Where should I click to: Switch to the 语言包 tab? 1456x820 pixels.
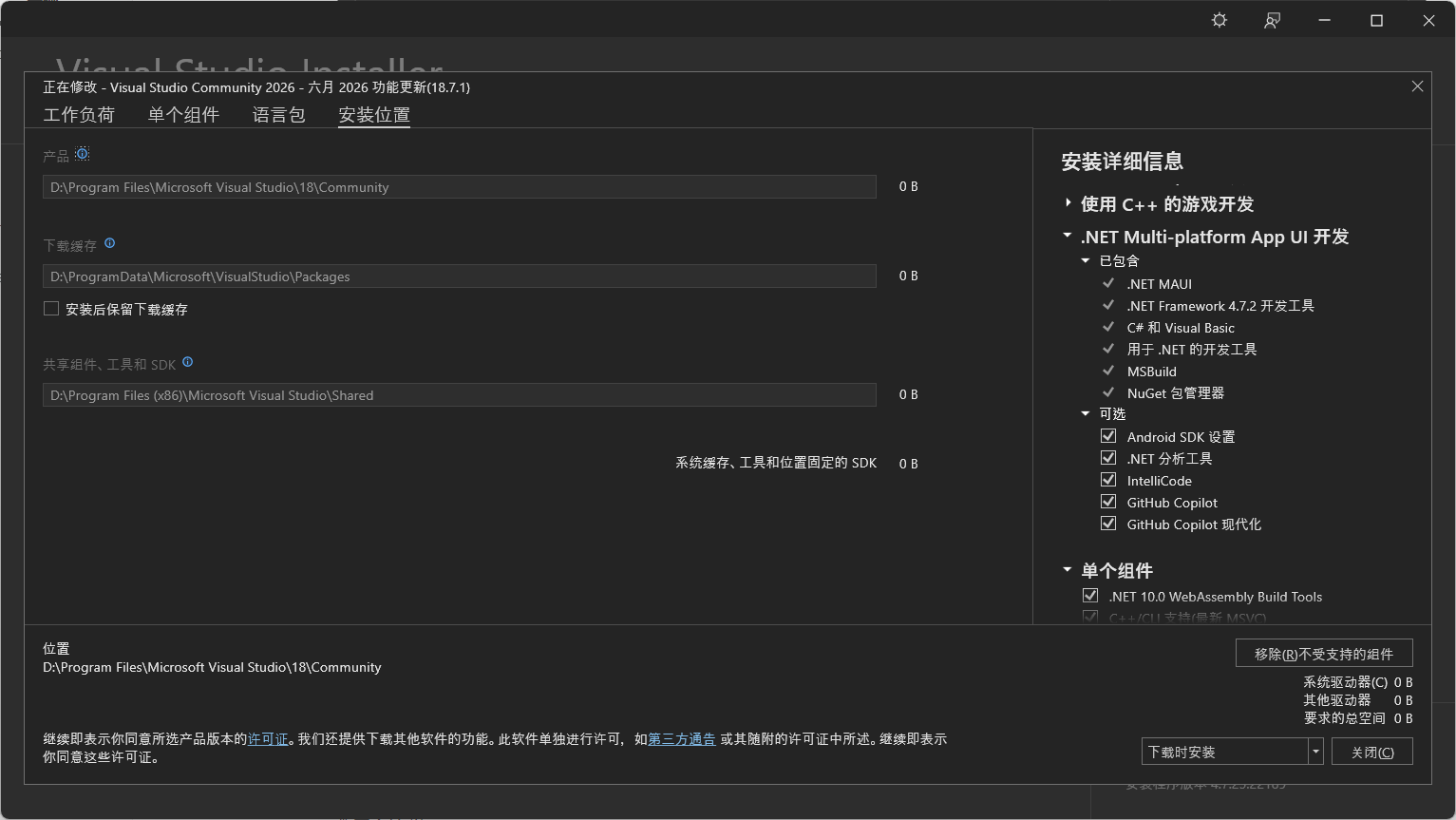point(278,114)
